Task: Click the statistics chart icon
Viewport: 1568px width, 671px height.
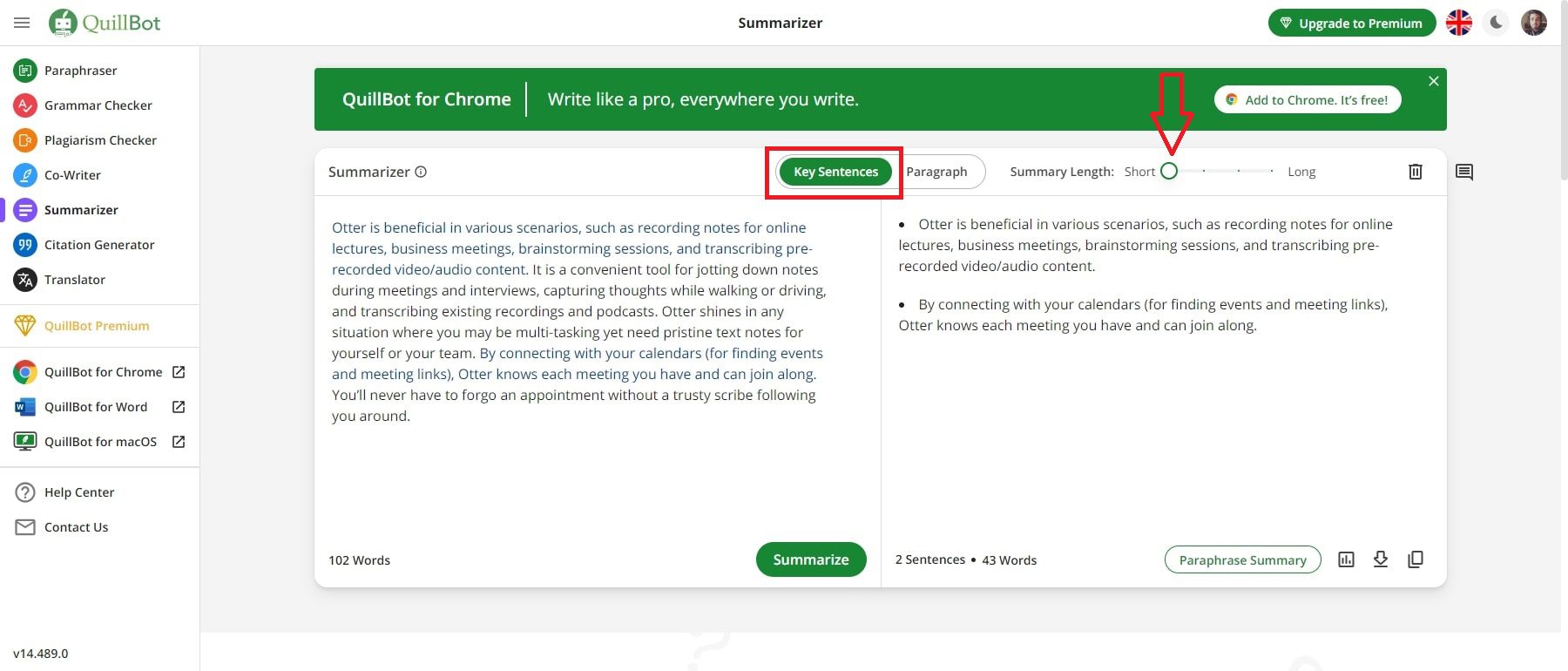Action: [1346, 559]
